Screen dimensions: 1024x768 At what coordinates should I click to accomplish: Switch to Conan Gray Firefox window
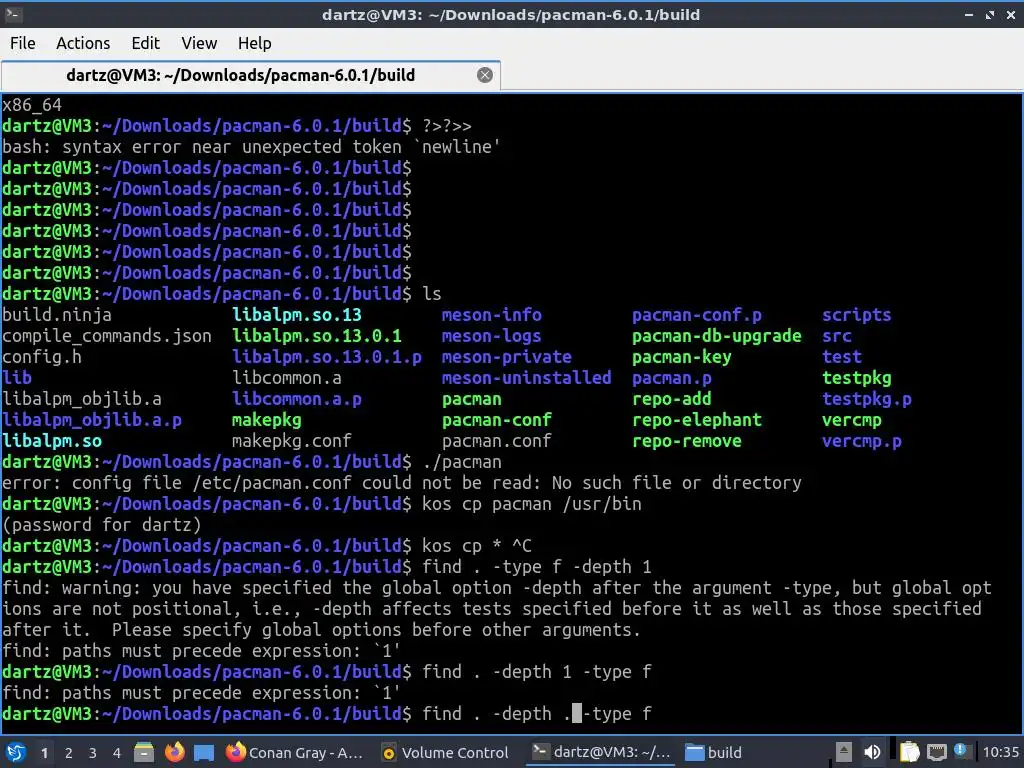click(x=295, y=752)
